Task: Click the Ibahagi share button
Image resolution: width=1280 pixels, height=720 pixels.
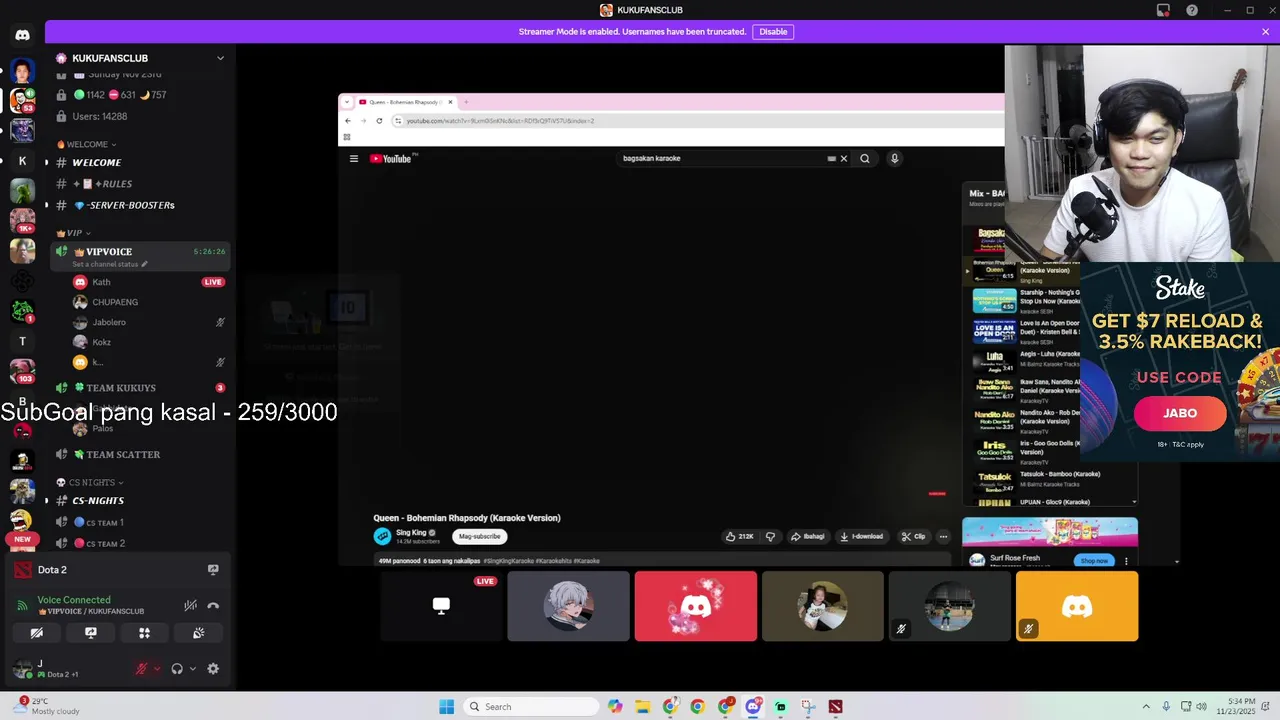Action: 807,536
